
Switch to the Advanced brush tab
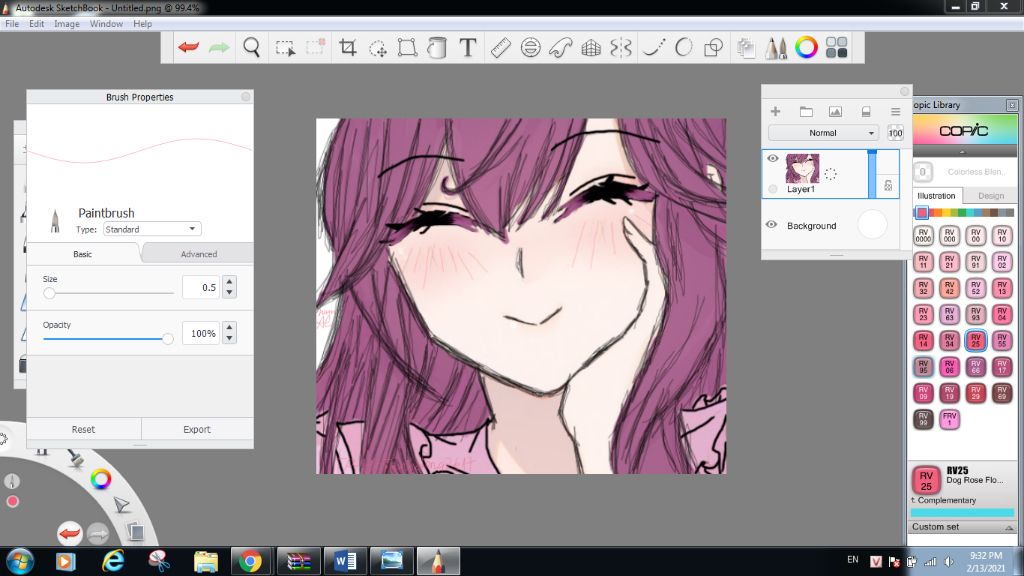pos(199,254)
